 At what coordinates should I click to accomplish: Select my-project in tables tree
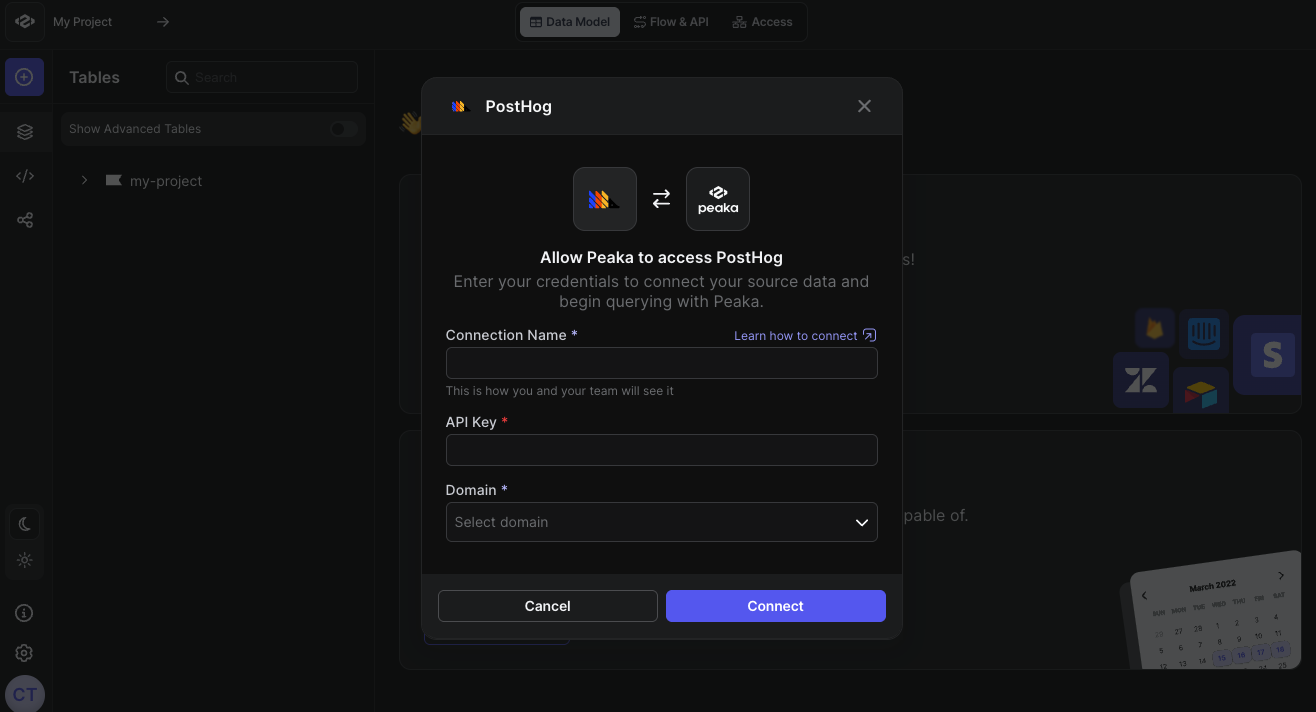[166, 181]
